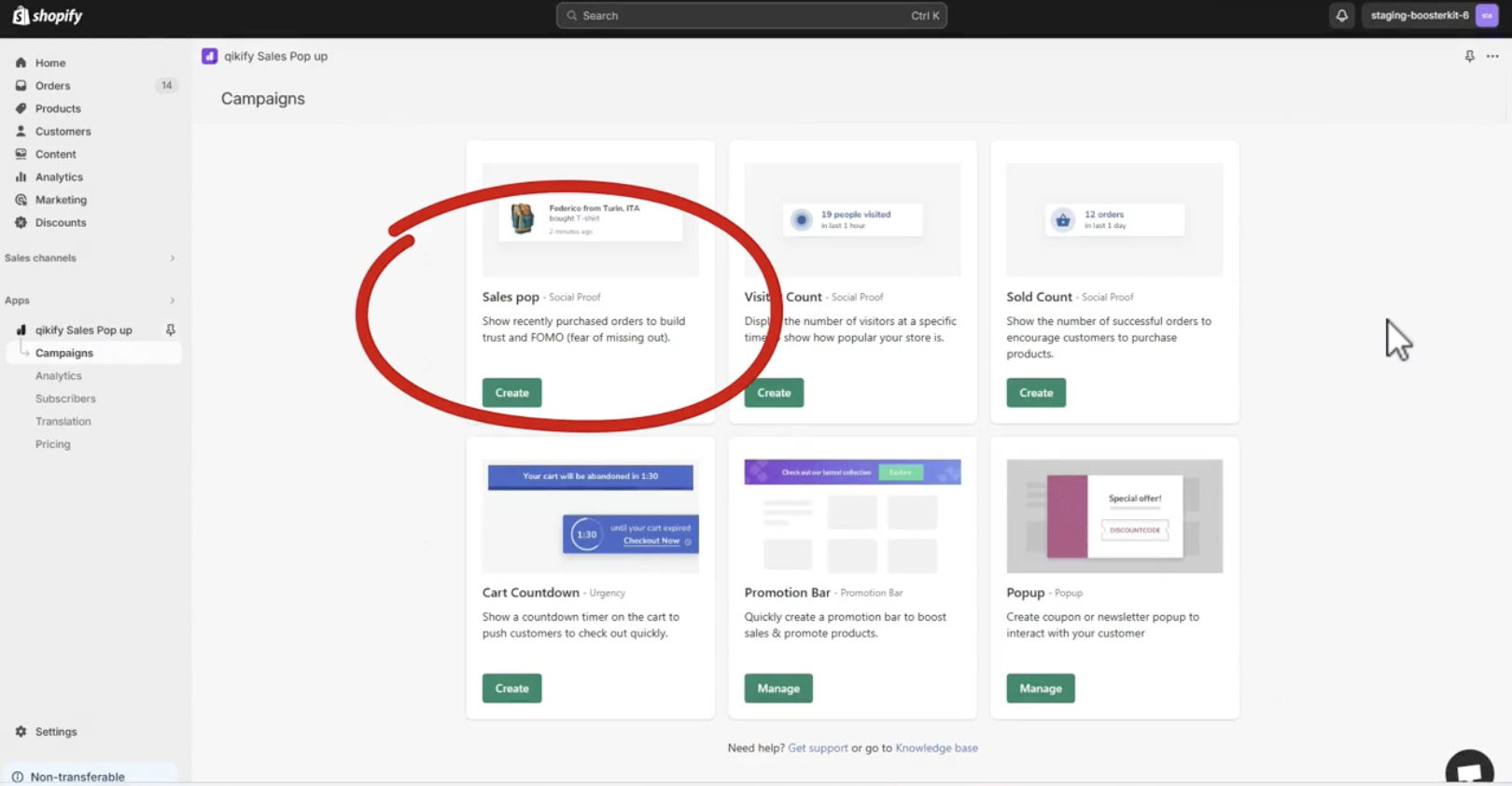Open the Subscribers submenu item
1512x786 pixels.
click(65, 399)
